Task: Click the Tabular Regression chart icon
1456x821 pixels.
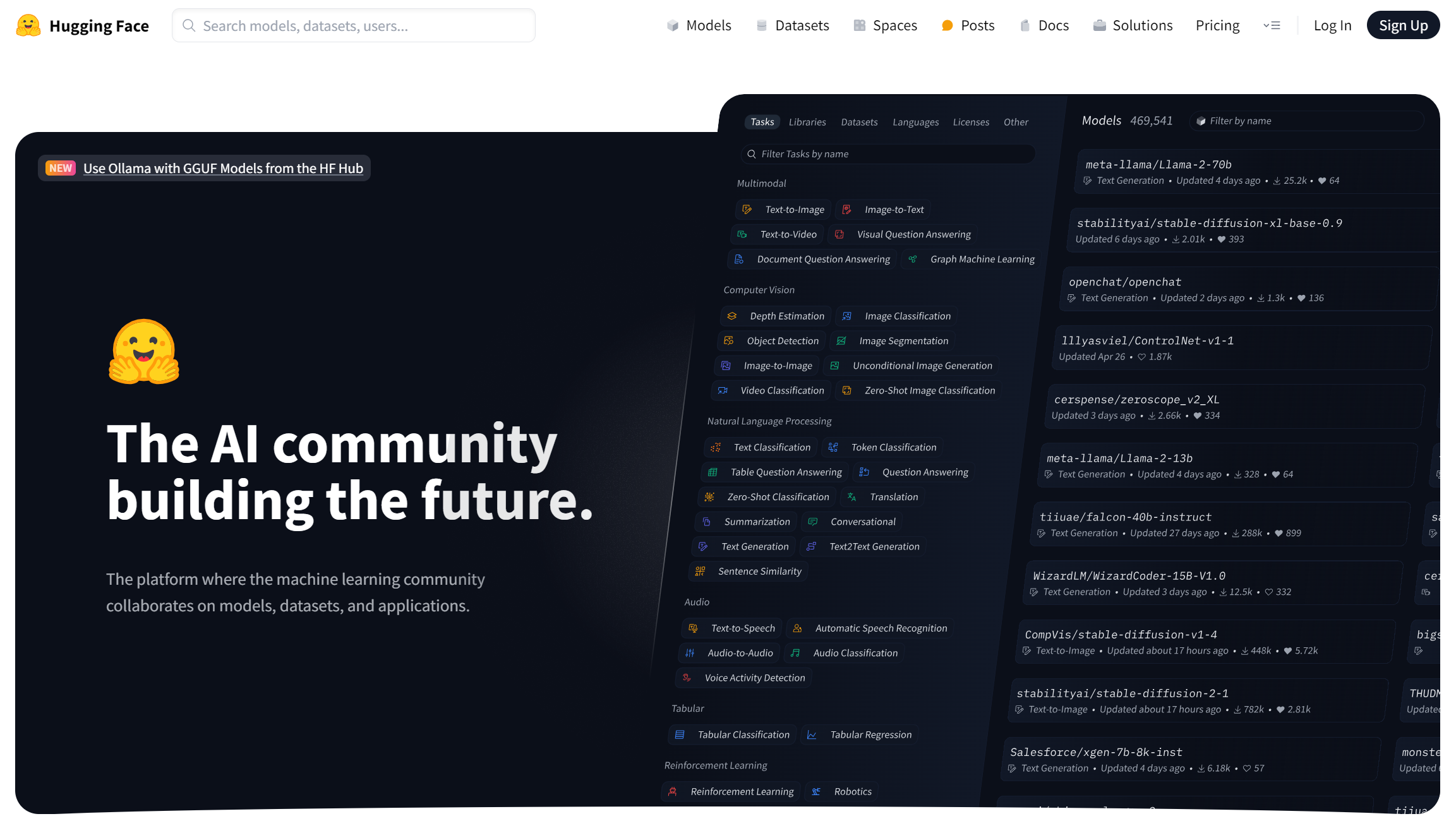Action: [x=812, y=734]
